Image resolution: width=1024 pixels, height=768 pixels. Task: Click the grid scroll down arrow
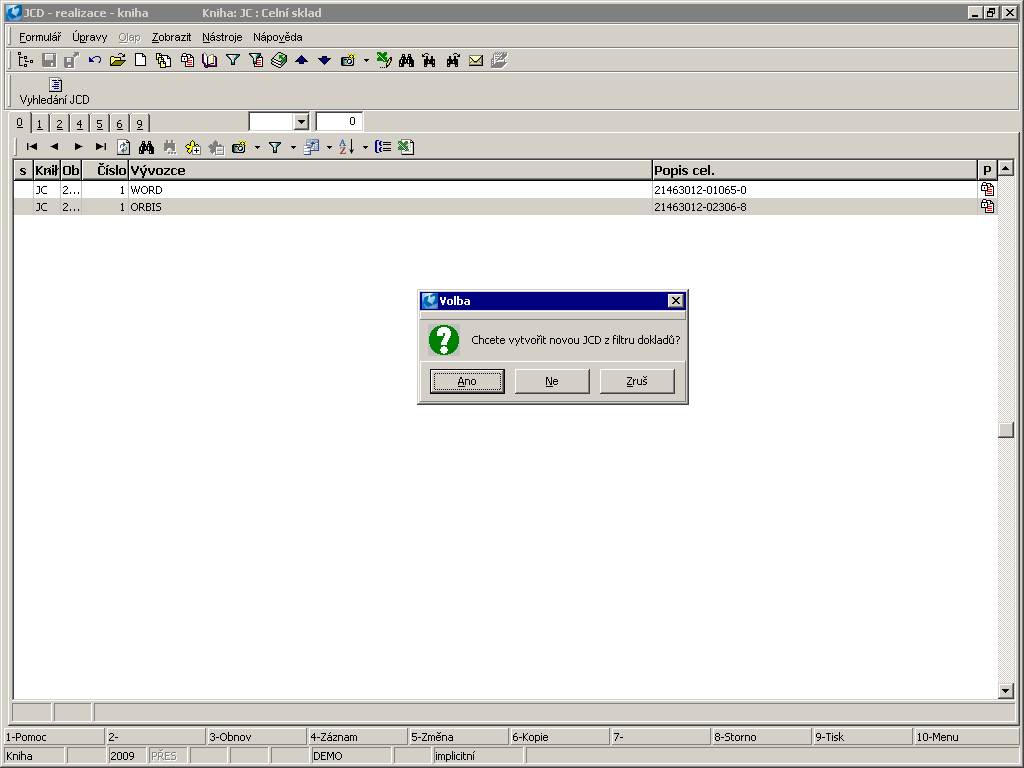click(1006, 690)
